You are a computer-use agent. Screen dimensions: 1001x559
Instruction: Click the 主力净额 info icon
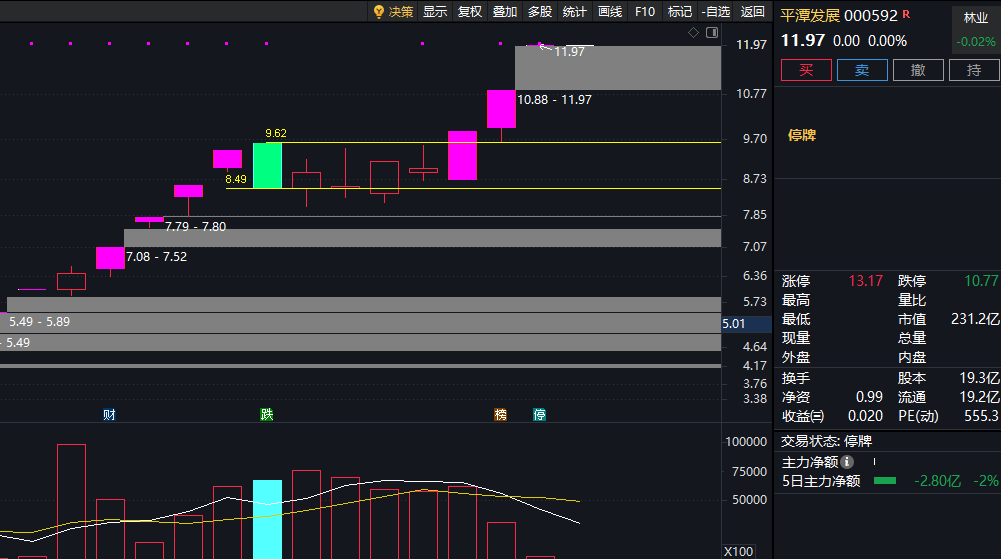point(847,461)
